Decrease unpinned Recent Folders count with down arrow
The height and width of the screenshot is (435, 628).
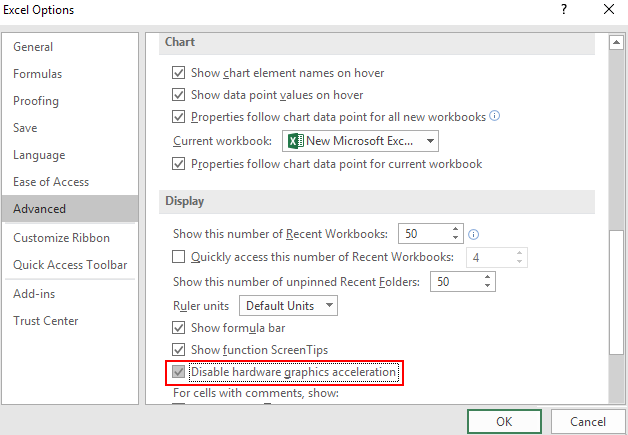tap(488, 287)
